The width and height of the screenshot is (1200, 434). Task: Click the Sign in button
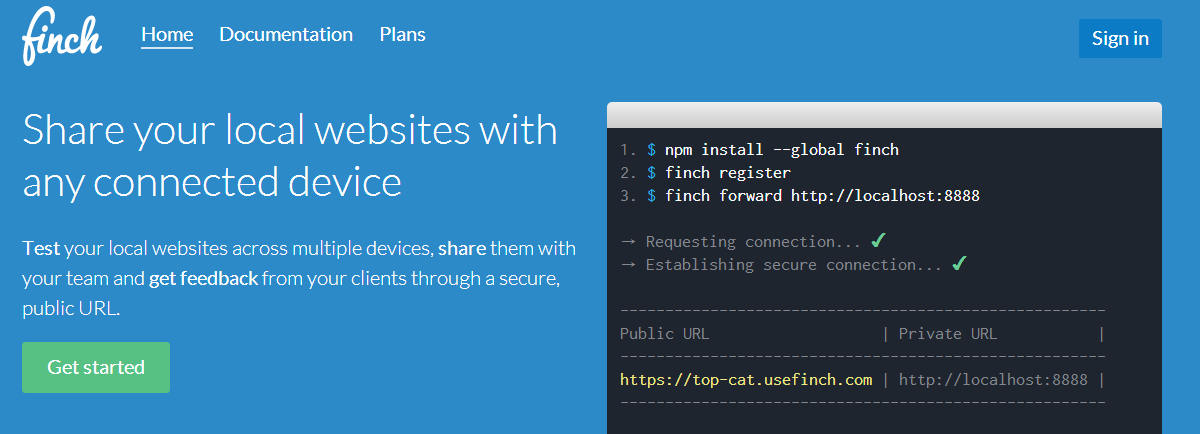click(1120, 38)
